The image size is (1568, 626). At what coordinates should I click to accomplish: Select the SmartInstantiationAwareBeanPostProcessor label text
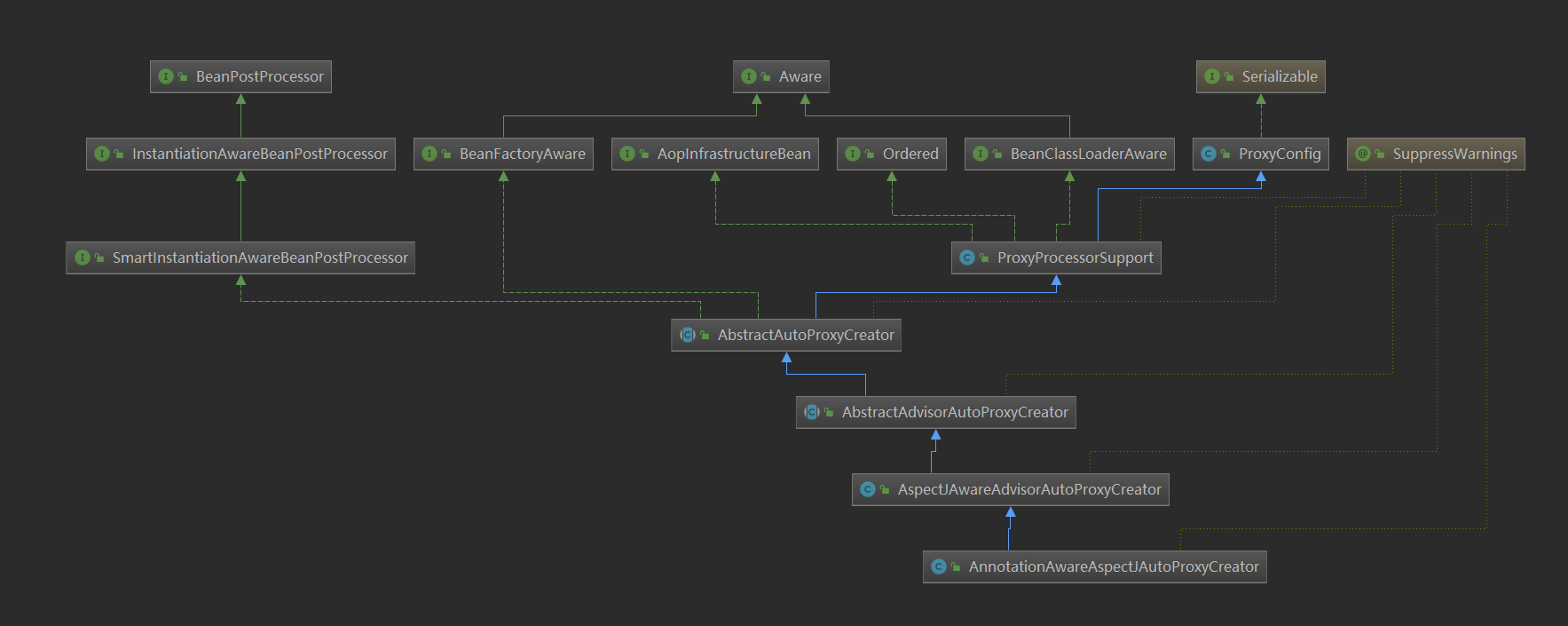pyautogui.click(x=260, y=258)
